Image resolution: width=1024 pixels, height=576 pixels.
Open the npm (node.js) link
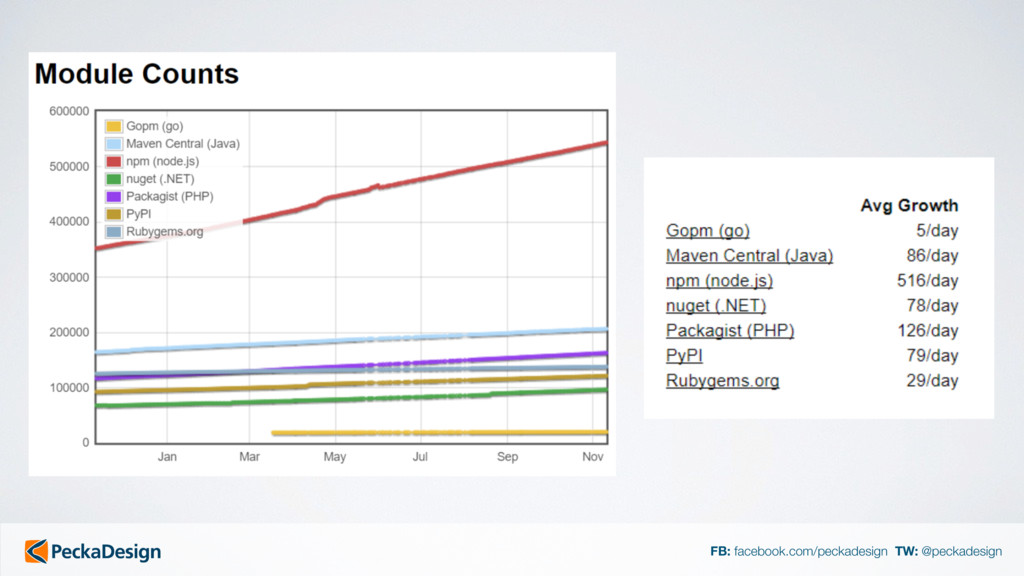(719, 281)
